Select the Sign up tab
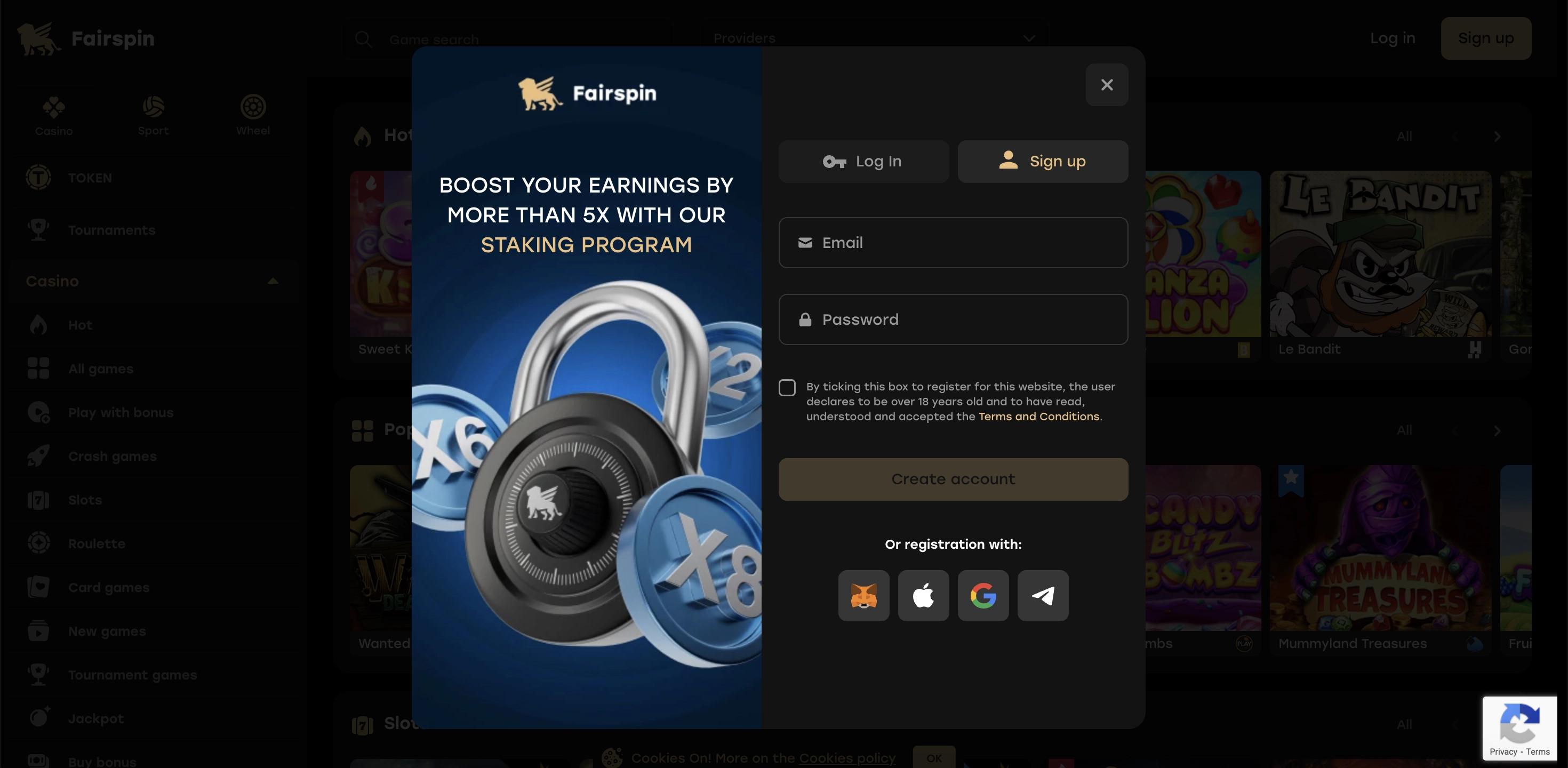This screenshot has height=768, width=1568. [x=1042, y=161]
